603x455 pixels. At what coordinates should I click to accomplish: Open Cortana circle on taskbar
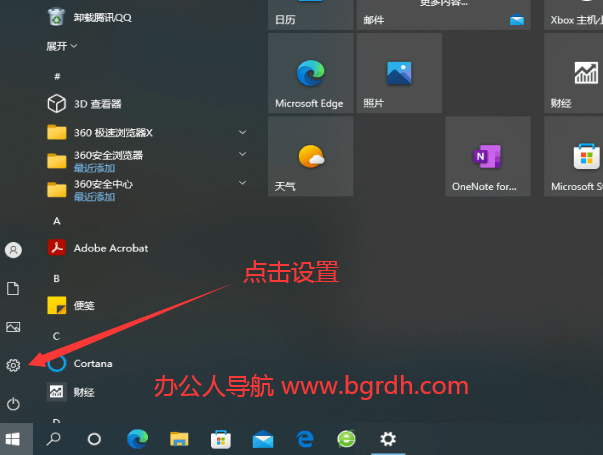(94, 439)
